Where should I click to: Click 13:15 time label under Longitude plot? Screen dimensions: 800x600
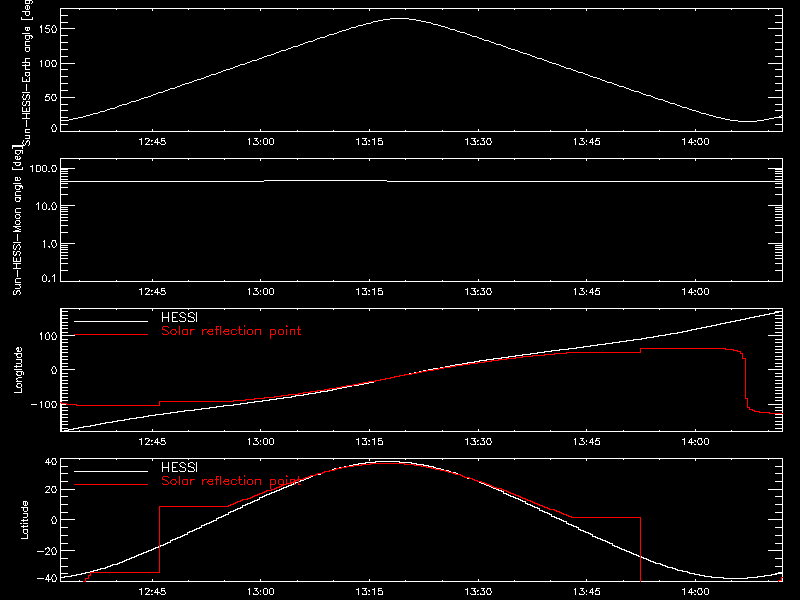pyautogui.click(x=369, y=442)
